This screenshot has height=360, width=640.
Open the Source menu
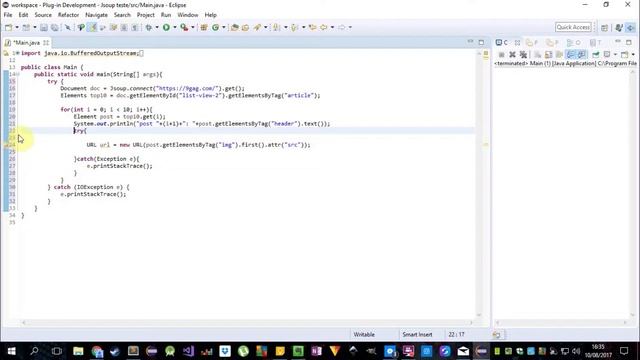(43, 15)
